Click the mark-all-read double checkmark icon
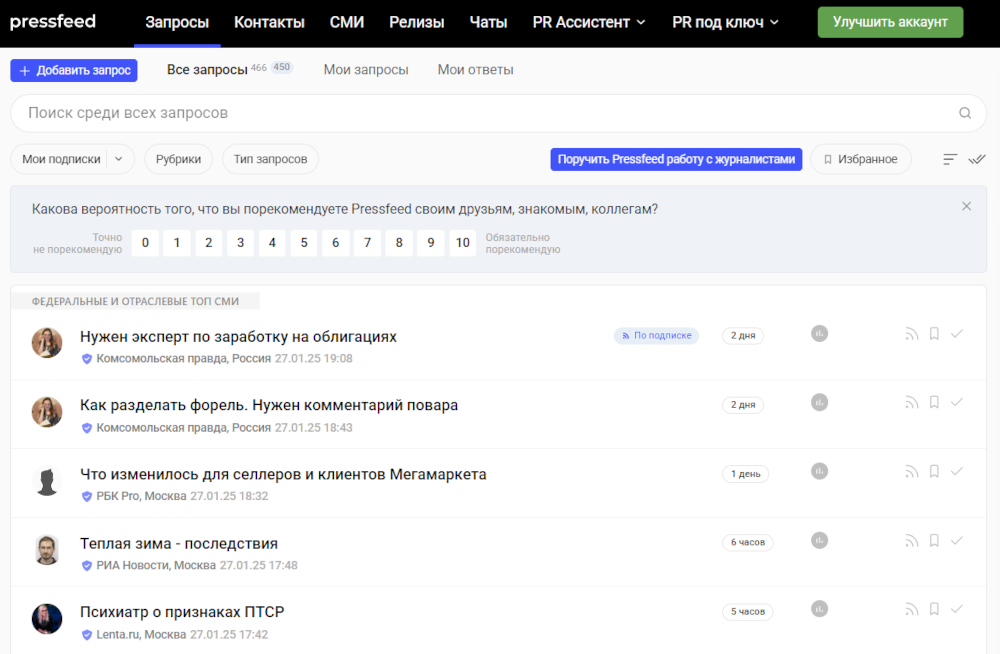The height and width of the screenshot is (654, 1000). [x=977, y=159]
